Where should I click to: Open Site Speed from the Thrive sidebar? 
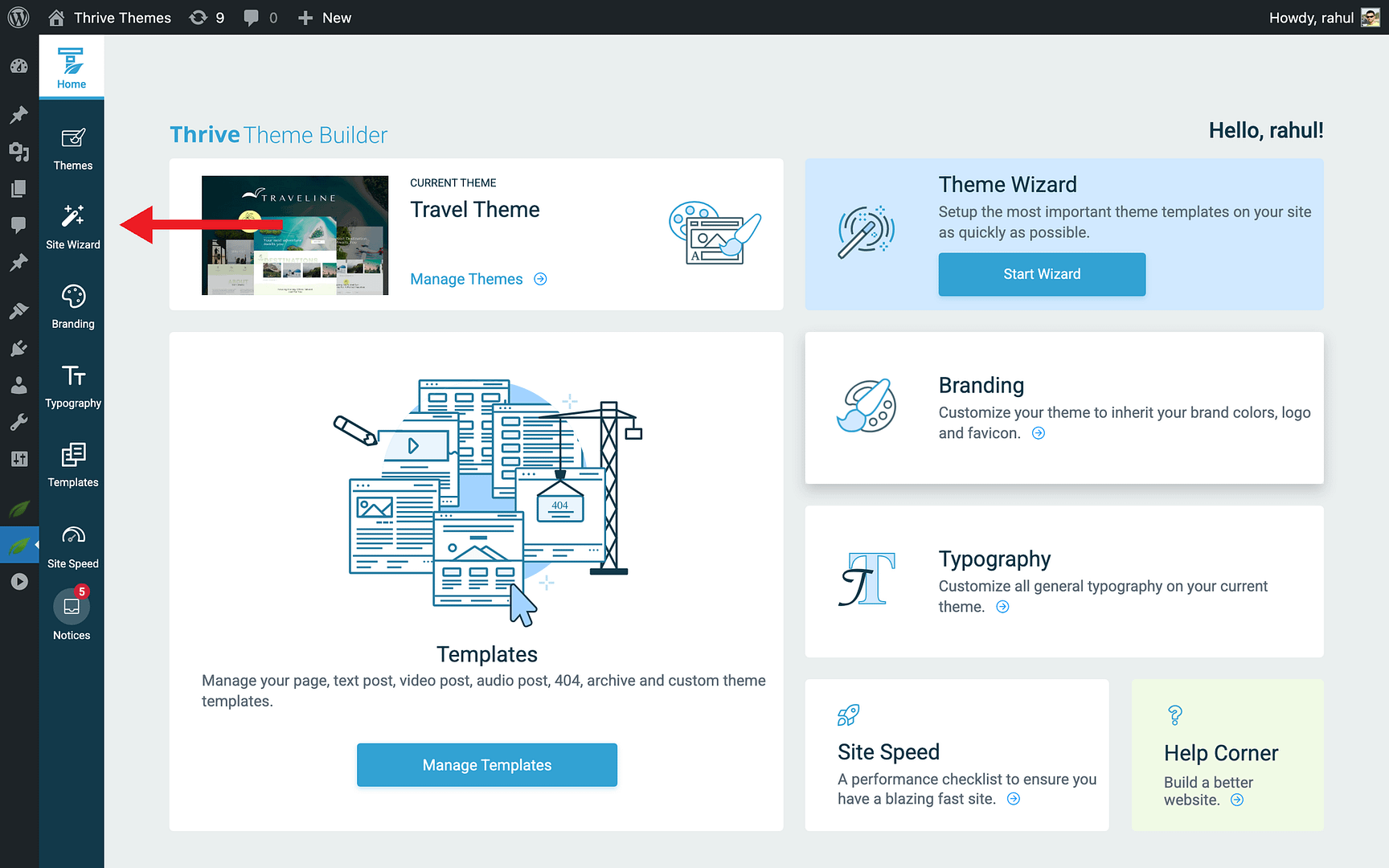[72, 545]
